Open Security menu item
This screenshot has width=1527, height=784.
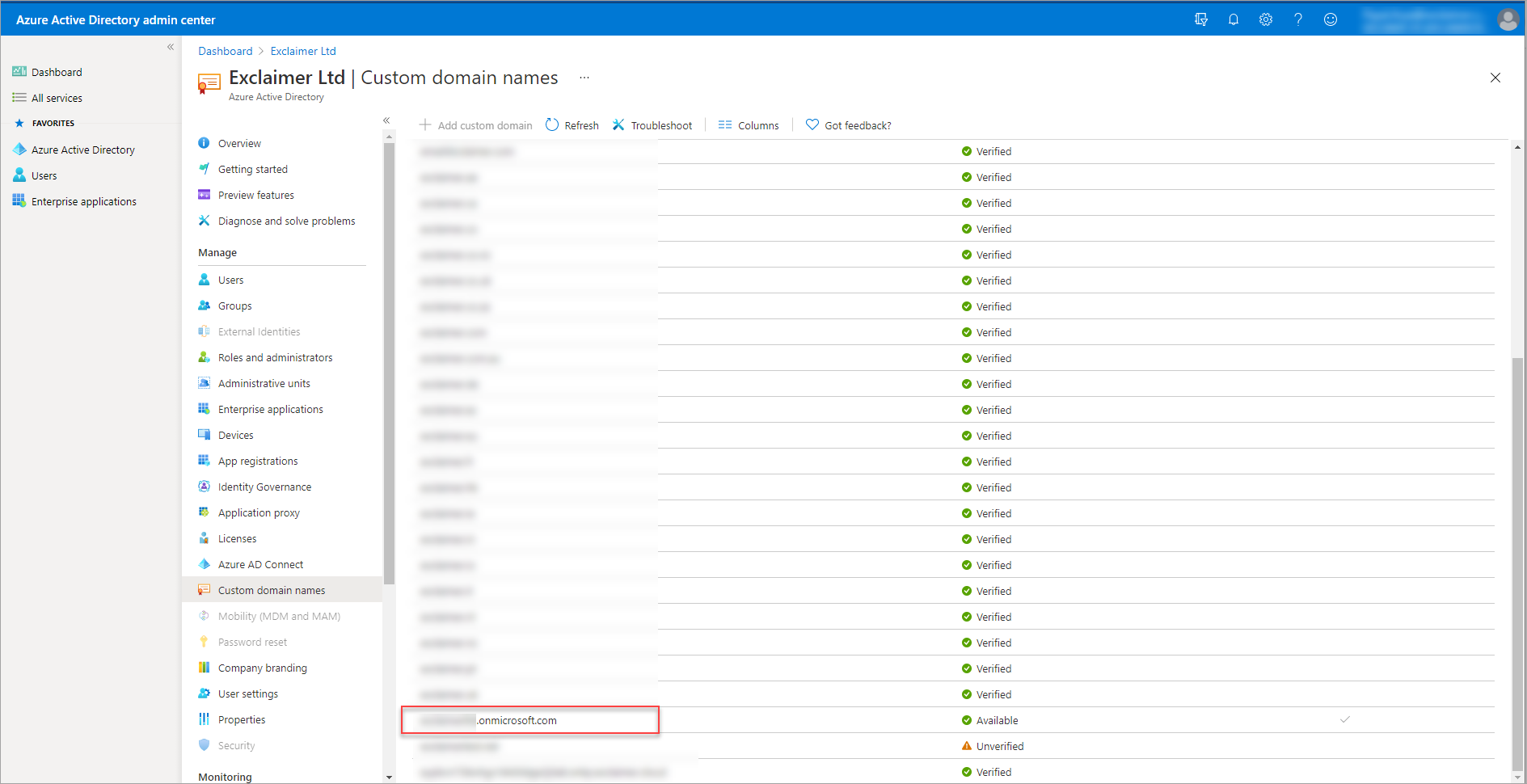coord(236,745)
